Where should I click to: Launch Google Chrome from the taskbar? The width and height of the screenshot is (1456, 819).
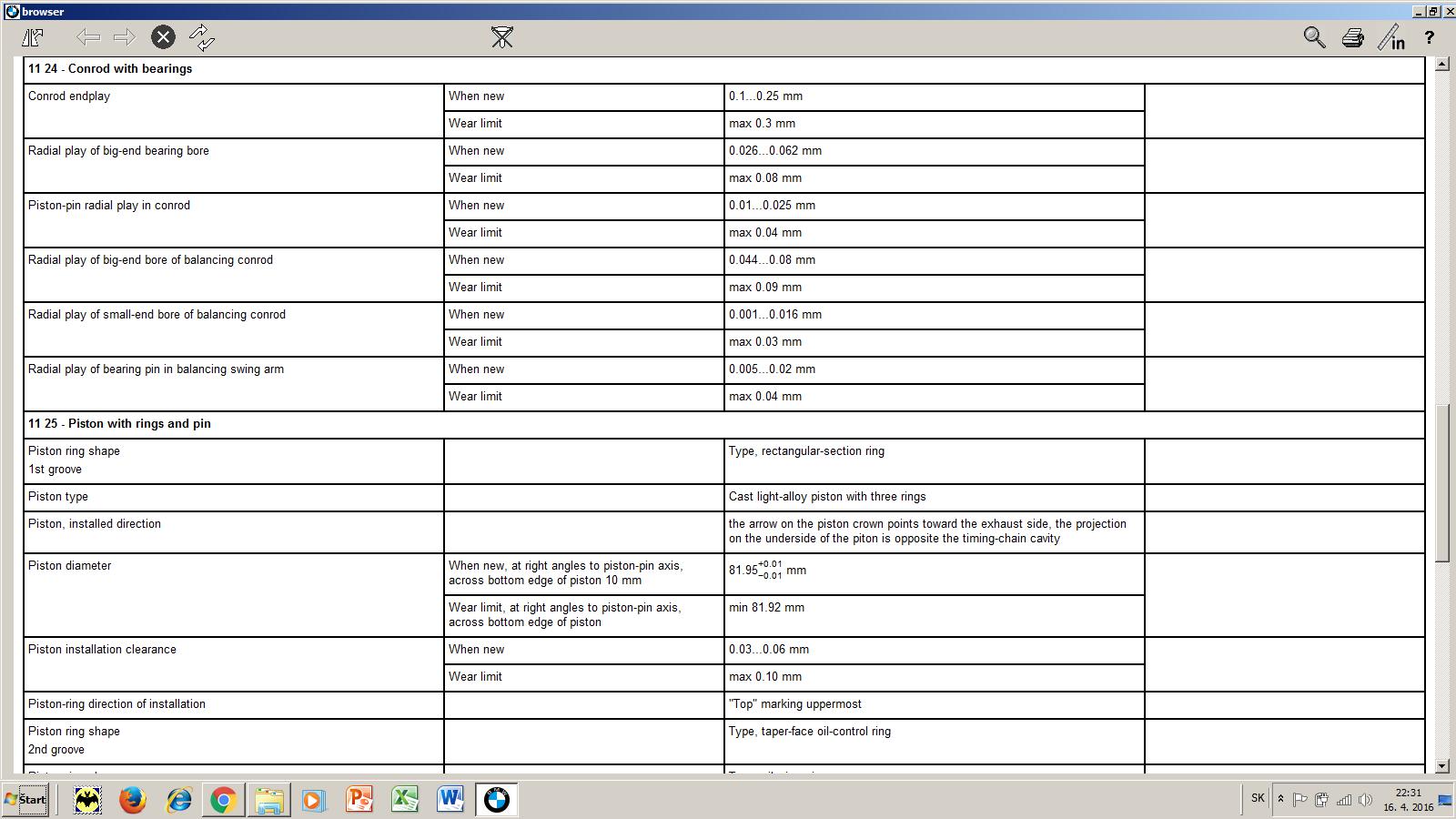point(223,800)
